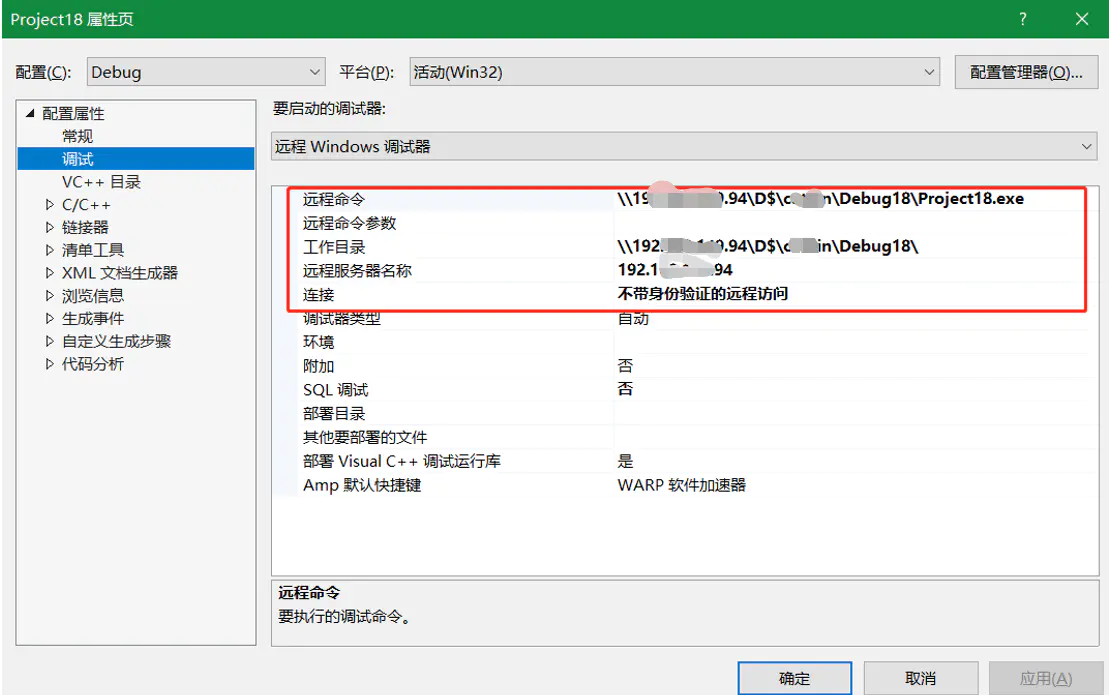Select 调试 in the property tree
The image size is (1109, 695).
[77, 159]
